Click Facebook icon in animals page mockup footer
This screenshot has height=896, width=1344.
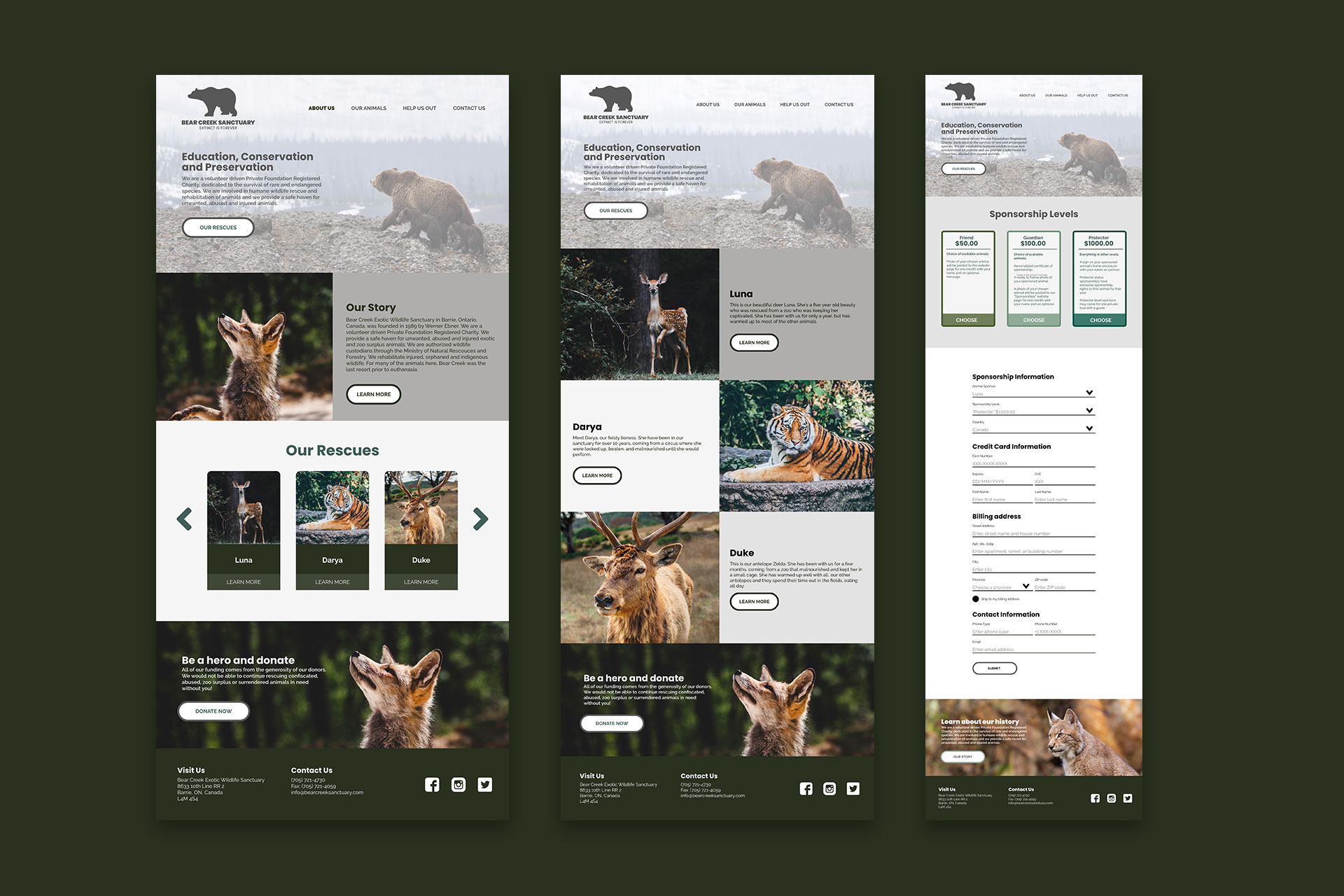(x=806, y=789)
